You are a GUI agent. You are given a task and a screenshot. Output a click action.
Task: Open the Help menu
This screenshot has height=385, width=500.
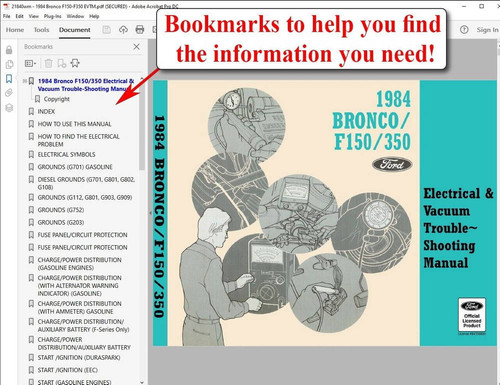click(x=94, y=16)
